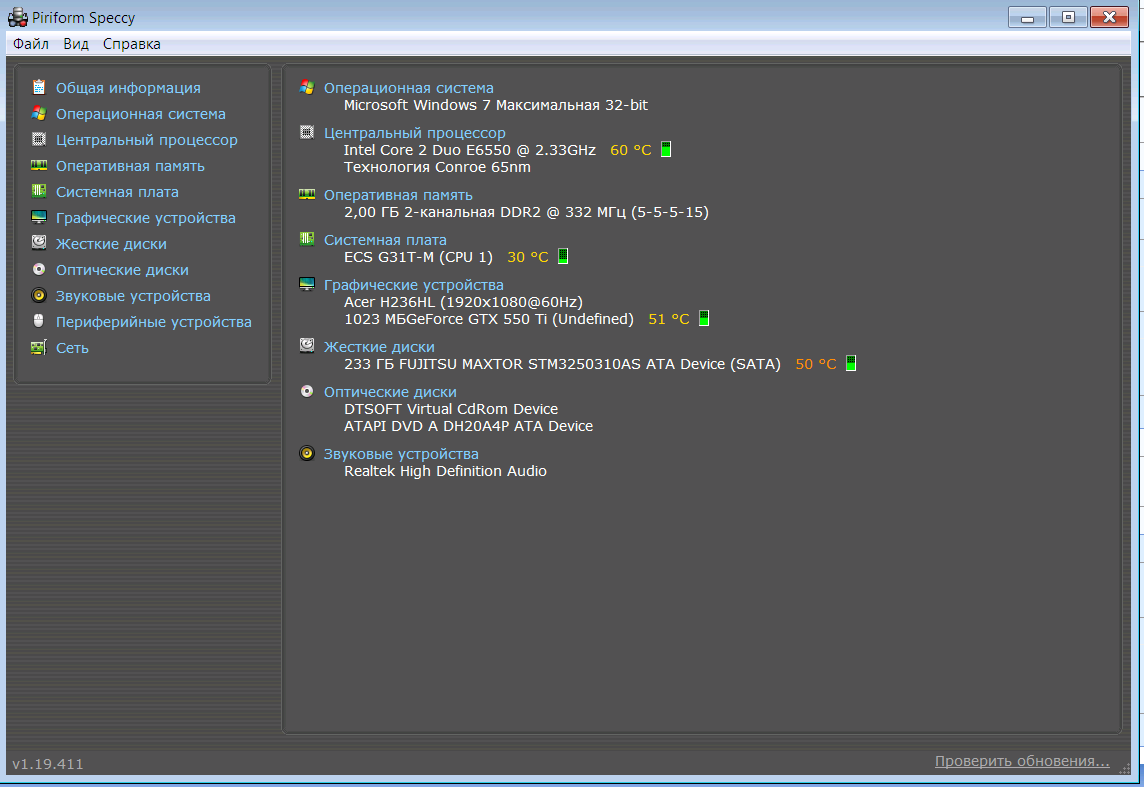Click Жесткие диски heading link in summary

pyautogui.click(x=379, y=346)
